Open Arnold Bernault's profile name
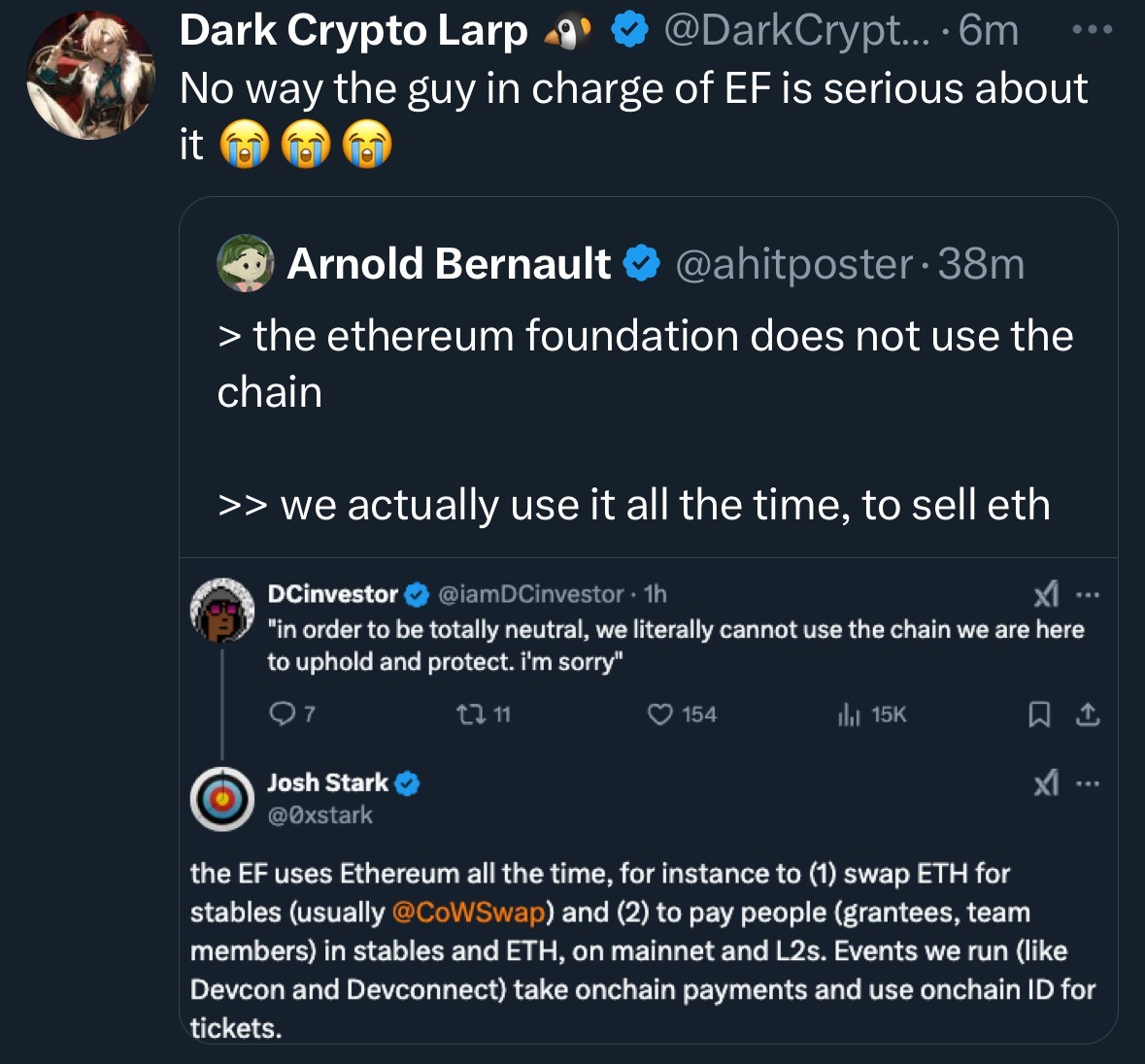The height and width of the screenshot is (1064, 1145). [449, 264]
